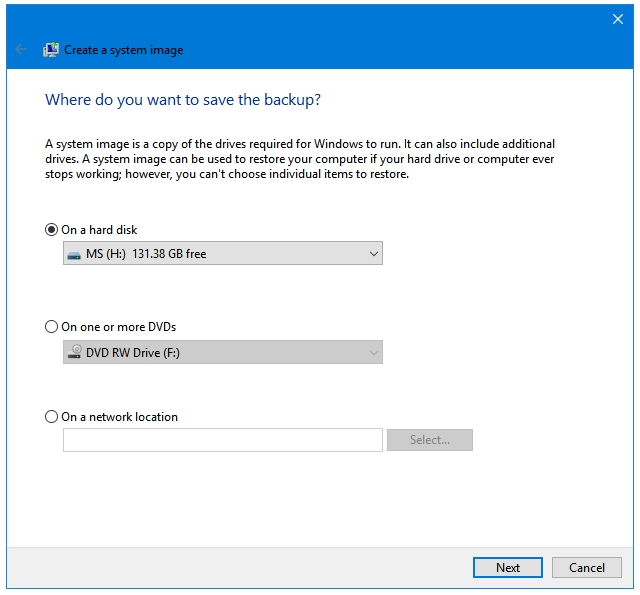Expand the hard disk chevron arrow
Viewport: 640px width, 595px height.
click(373, 254)
